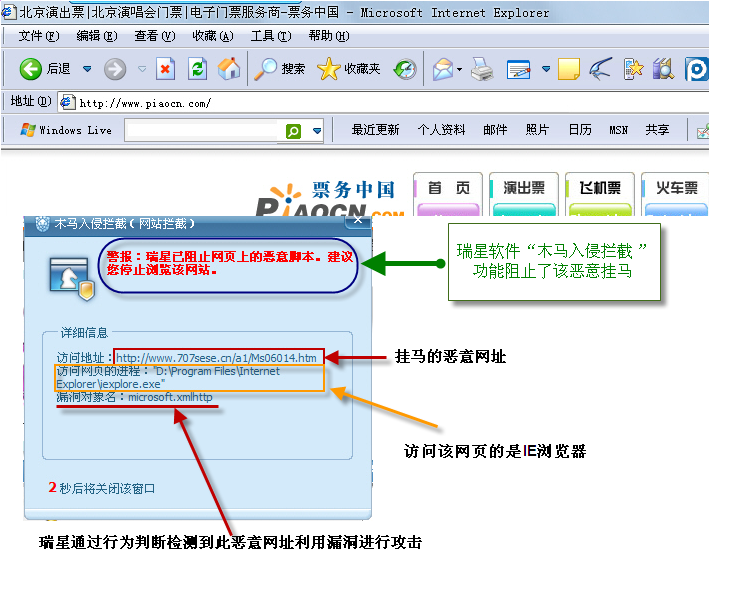Click the Forward navigation arrow
743x607 pixels.
pos(115,69)
